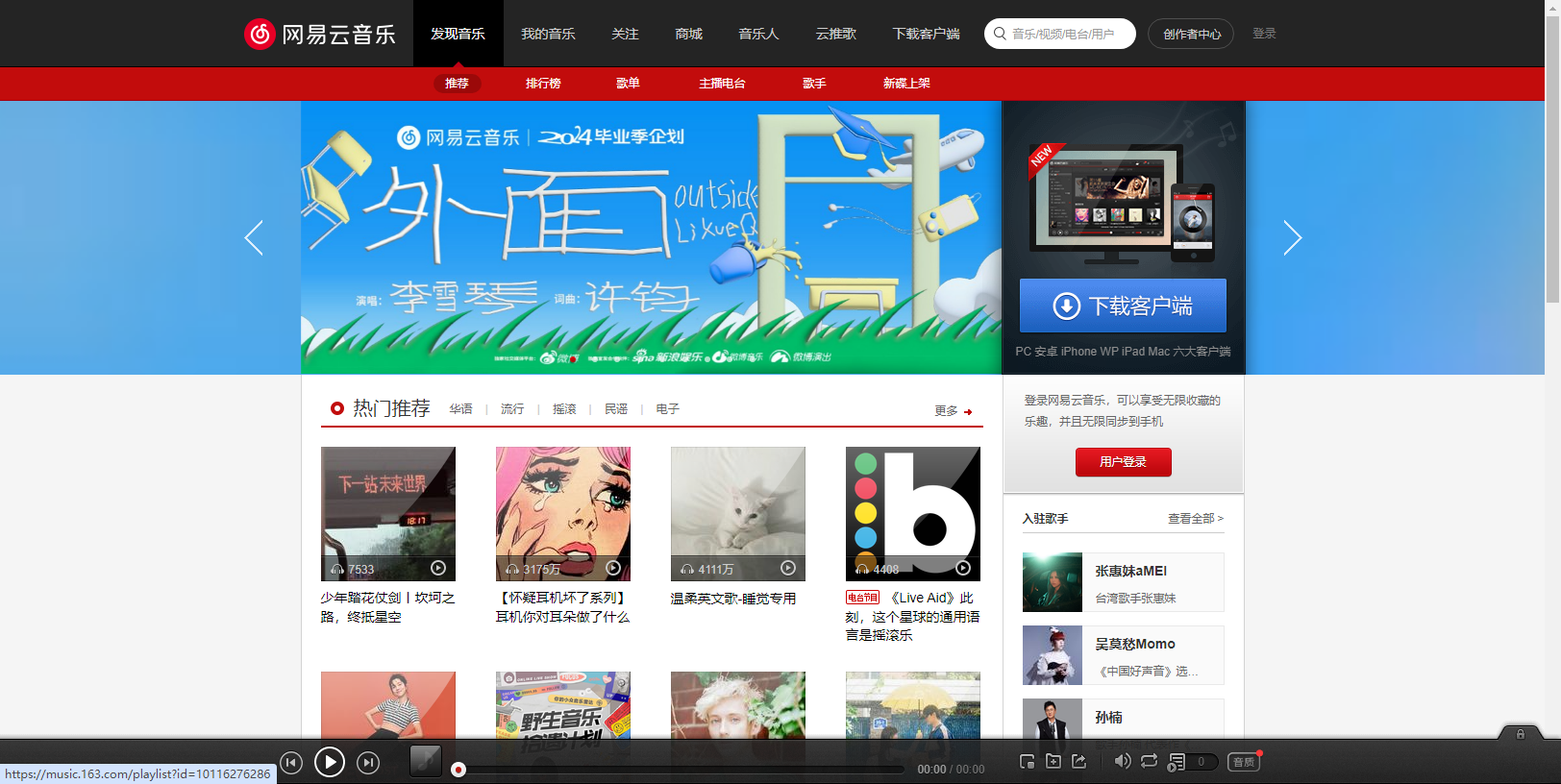
Task: Click 华语 category under 热门推荐
Action: click(461, 409)
